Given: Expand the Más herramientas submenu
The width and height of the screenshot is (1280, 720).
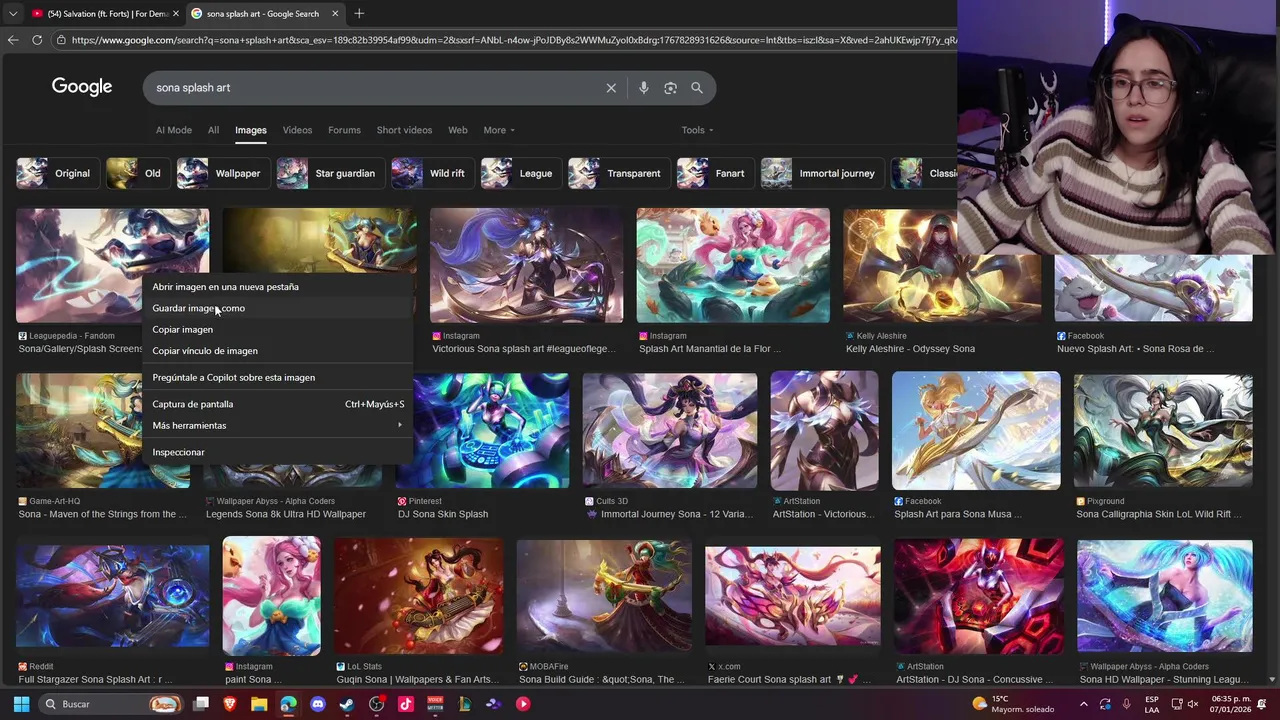Looking at the screenshot, I should pos(277,425).
